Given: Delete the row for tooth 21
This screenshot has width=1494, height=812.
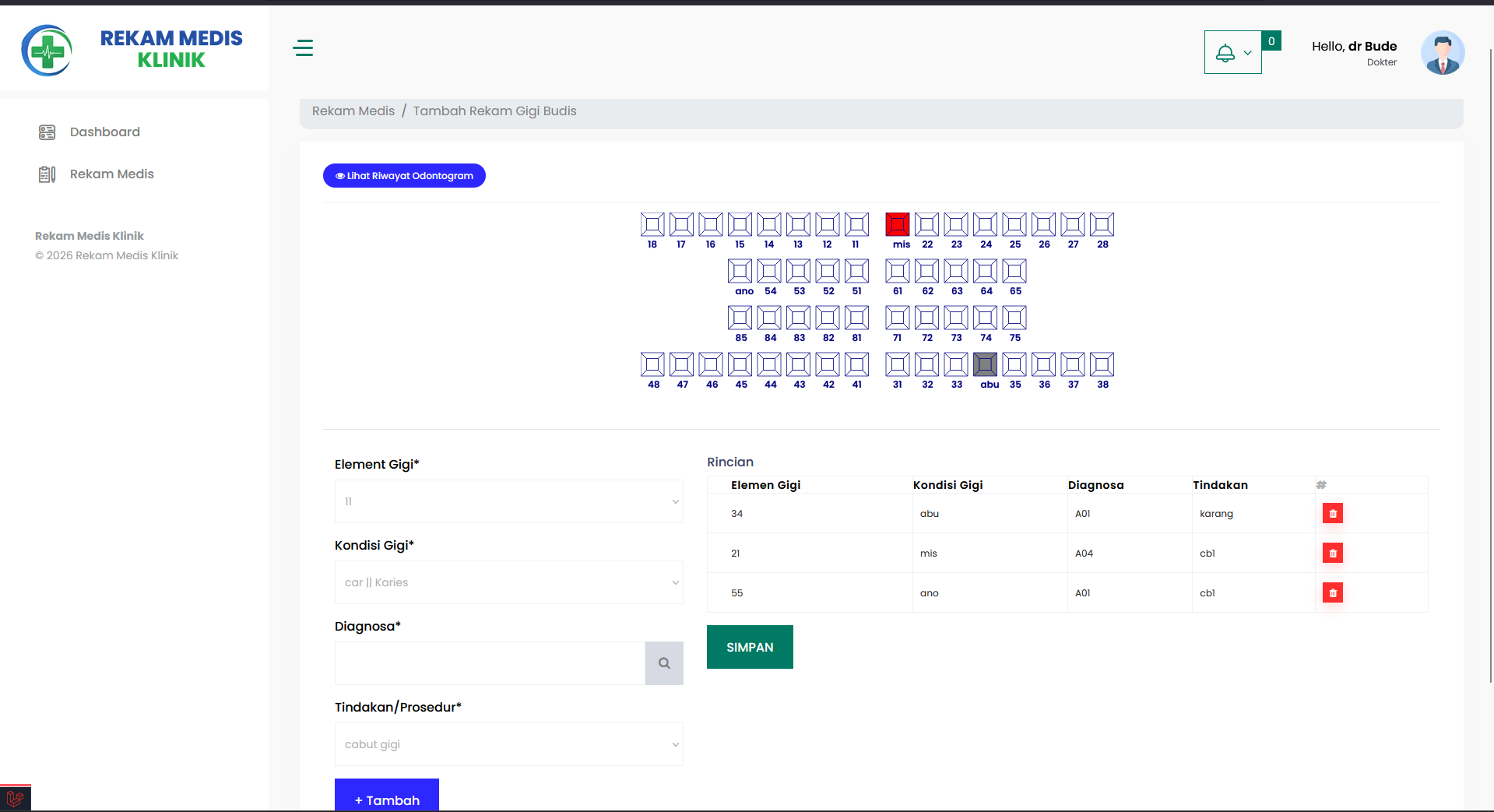Looking at the screenshot, I should pos(1333,554).
